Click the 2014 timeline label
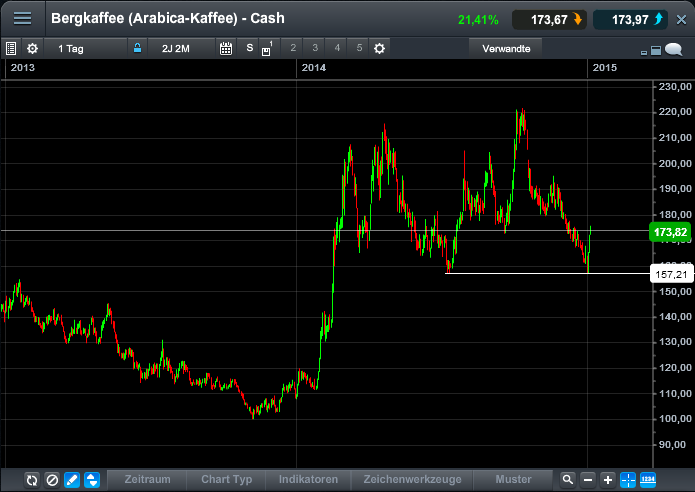 [313, 68]
